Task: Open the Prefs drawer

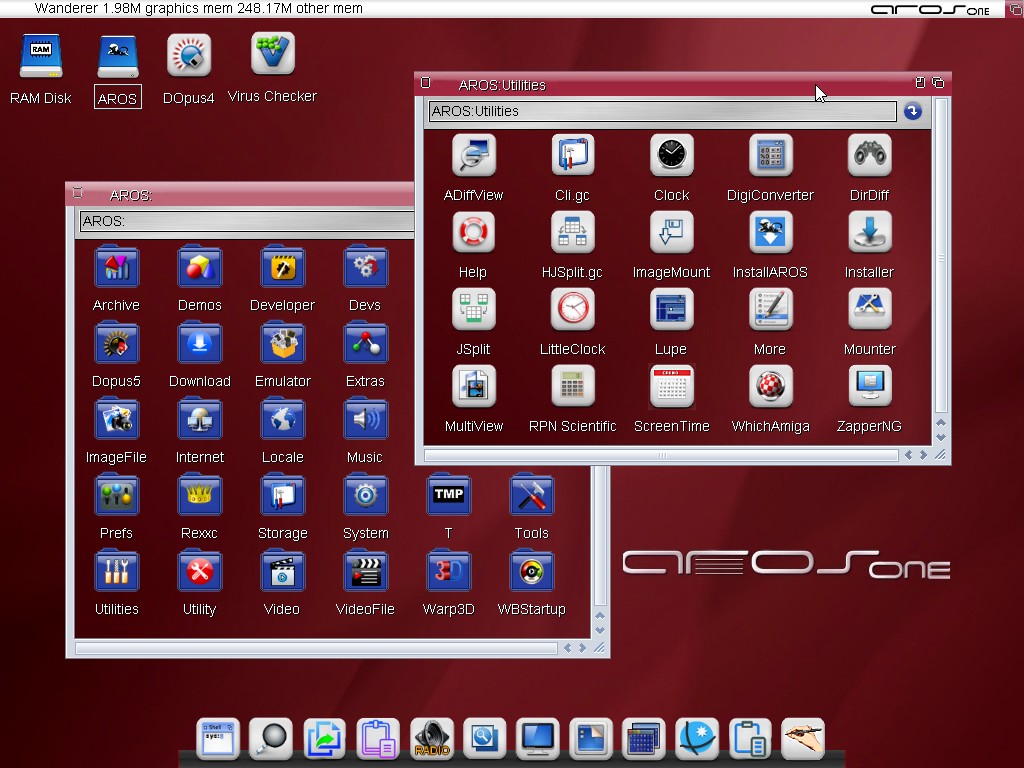Action: point(116,496)
